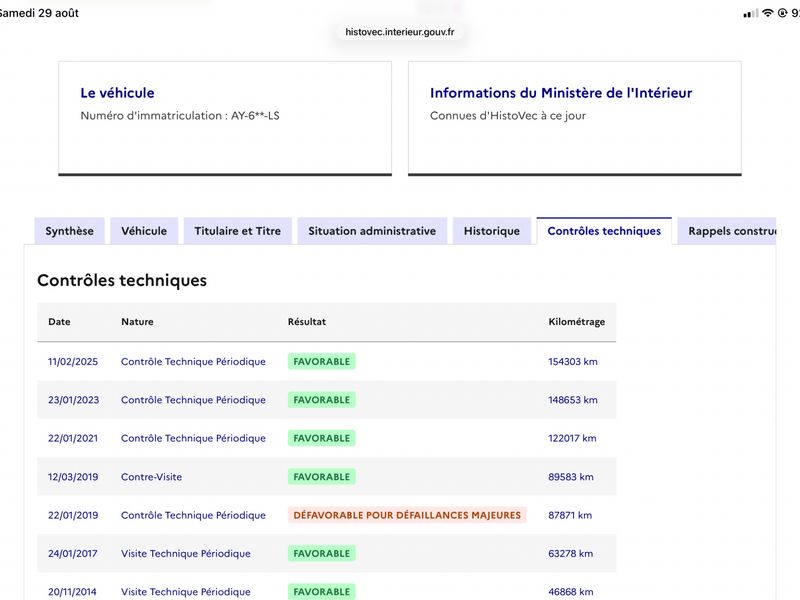Click the Date column header

59,322
